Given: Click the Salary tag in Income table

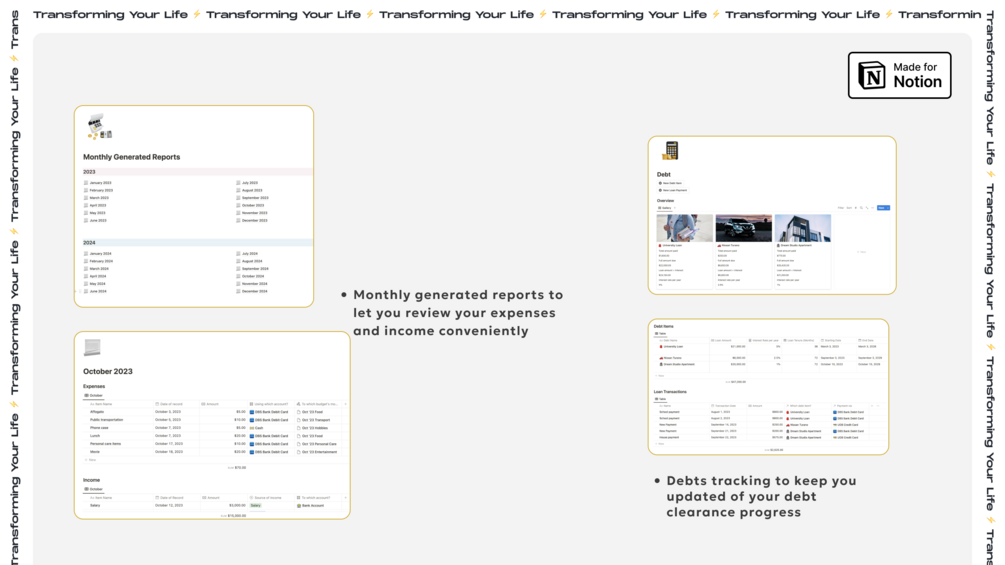Looking at the screenshot, I should coord(255,505).
